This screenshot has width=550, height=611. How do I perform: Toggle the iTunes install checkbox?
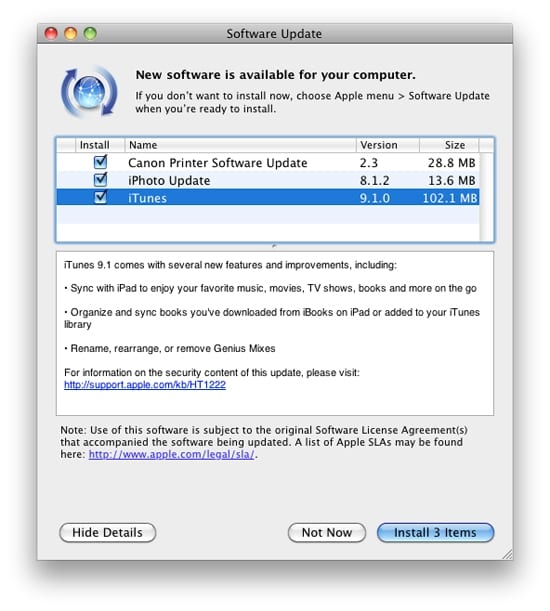[x=101, y=197]
